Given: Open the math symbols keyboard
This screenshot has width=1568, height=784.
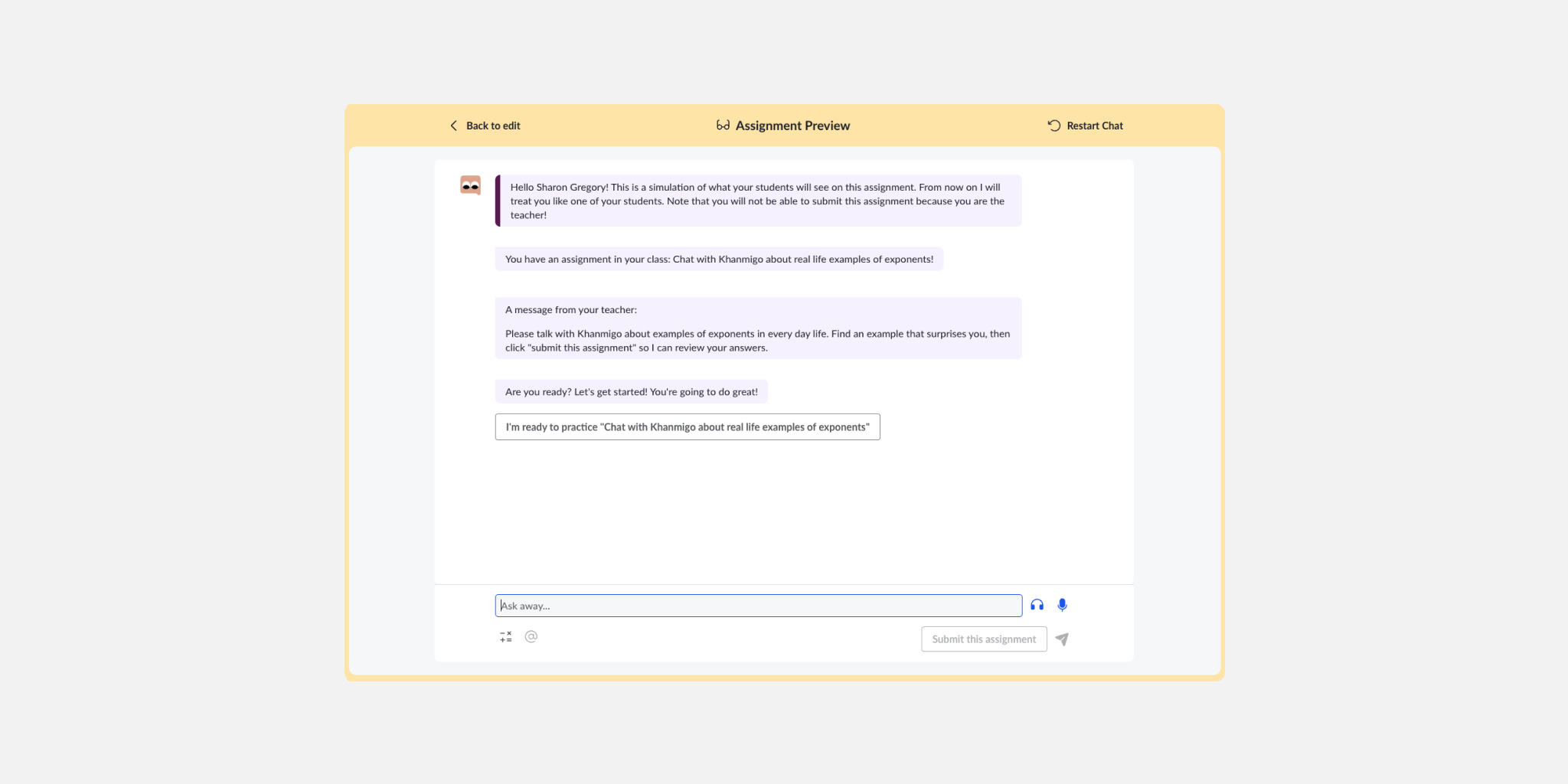Looking at the screenshot, I should 506,637.
